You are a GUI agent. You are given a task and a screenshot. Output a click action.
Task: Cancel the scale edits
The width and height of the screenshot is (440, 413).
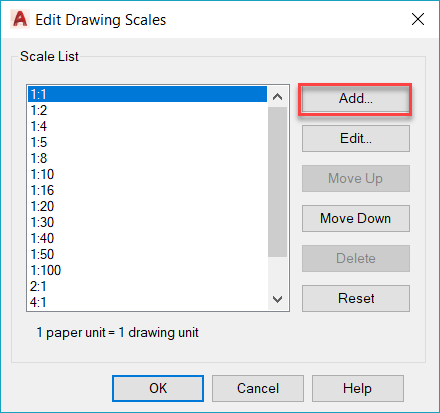pyautogui.click(x=258, y=388)
